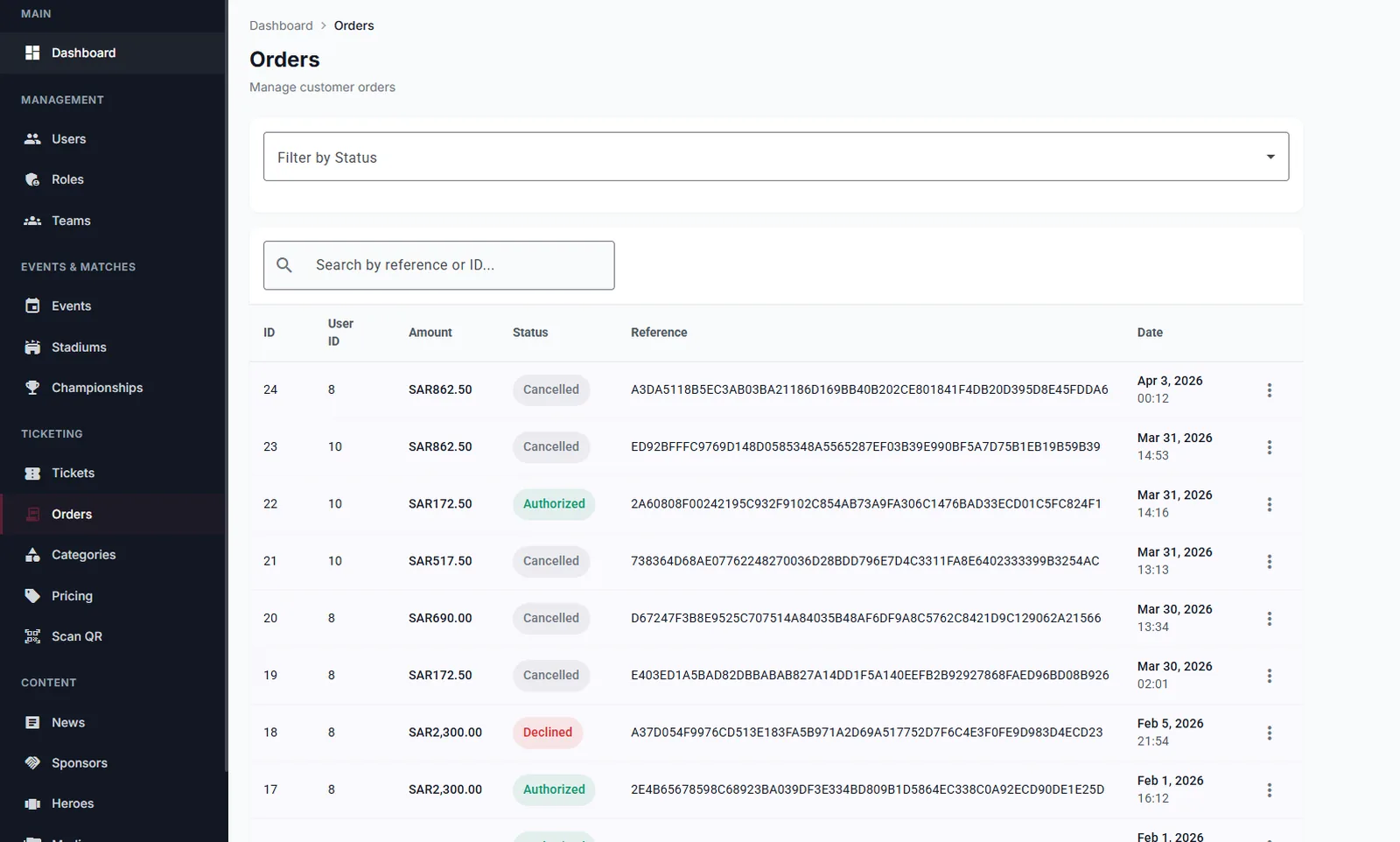Click the Pricing tag icon

32,595
